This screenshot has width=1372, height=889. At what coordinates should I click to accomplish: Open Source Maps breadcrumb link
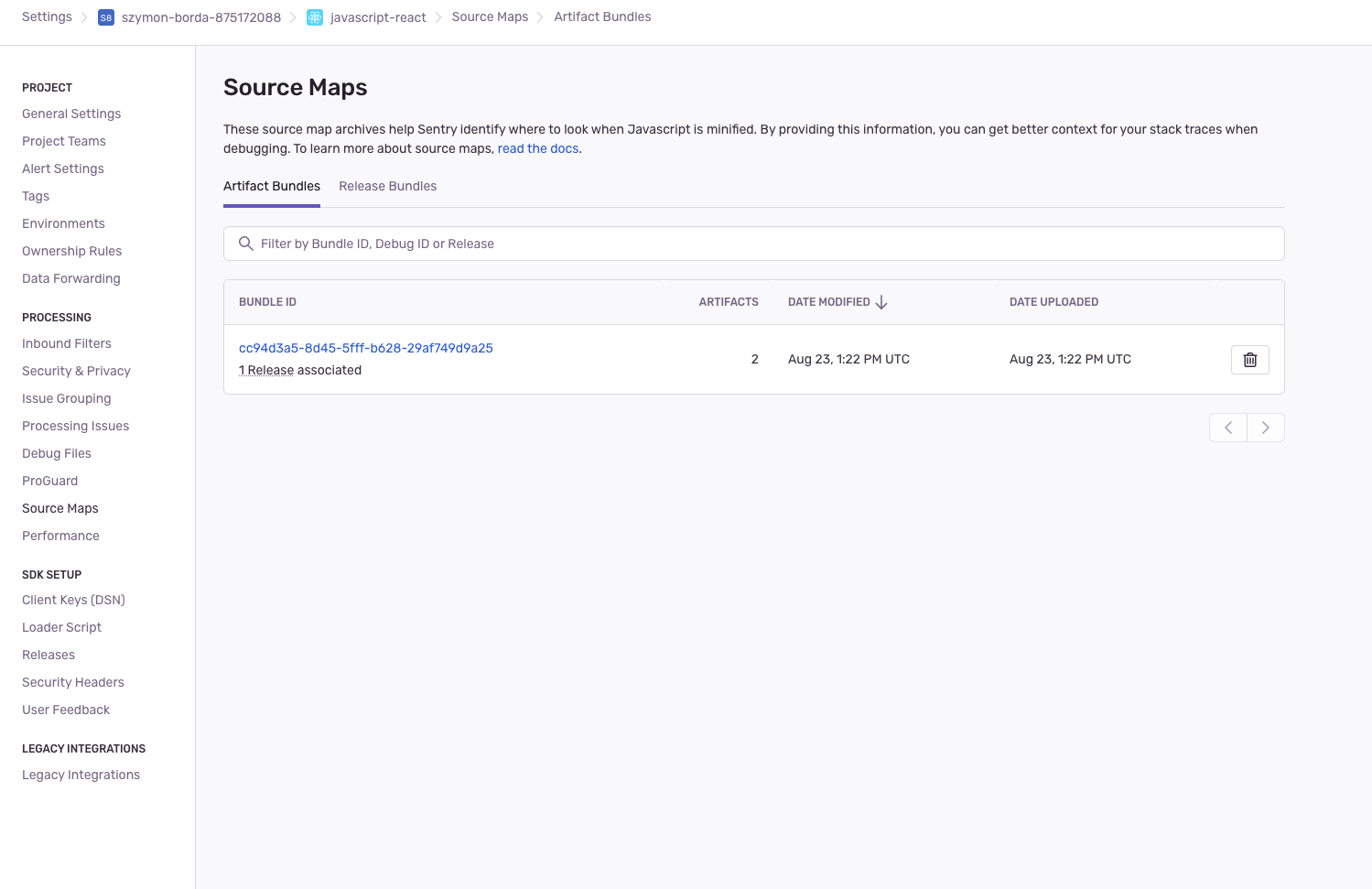coord(490,16)
